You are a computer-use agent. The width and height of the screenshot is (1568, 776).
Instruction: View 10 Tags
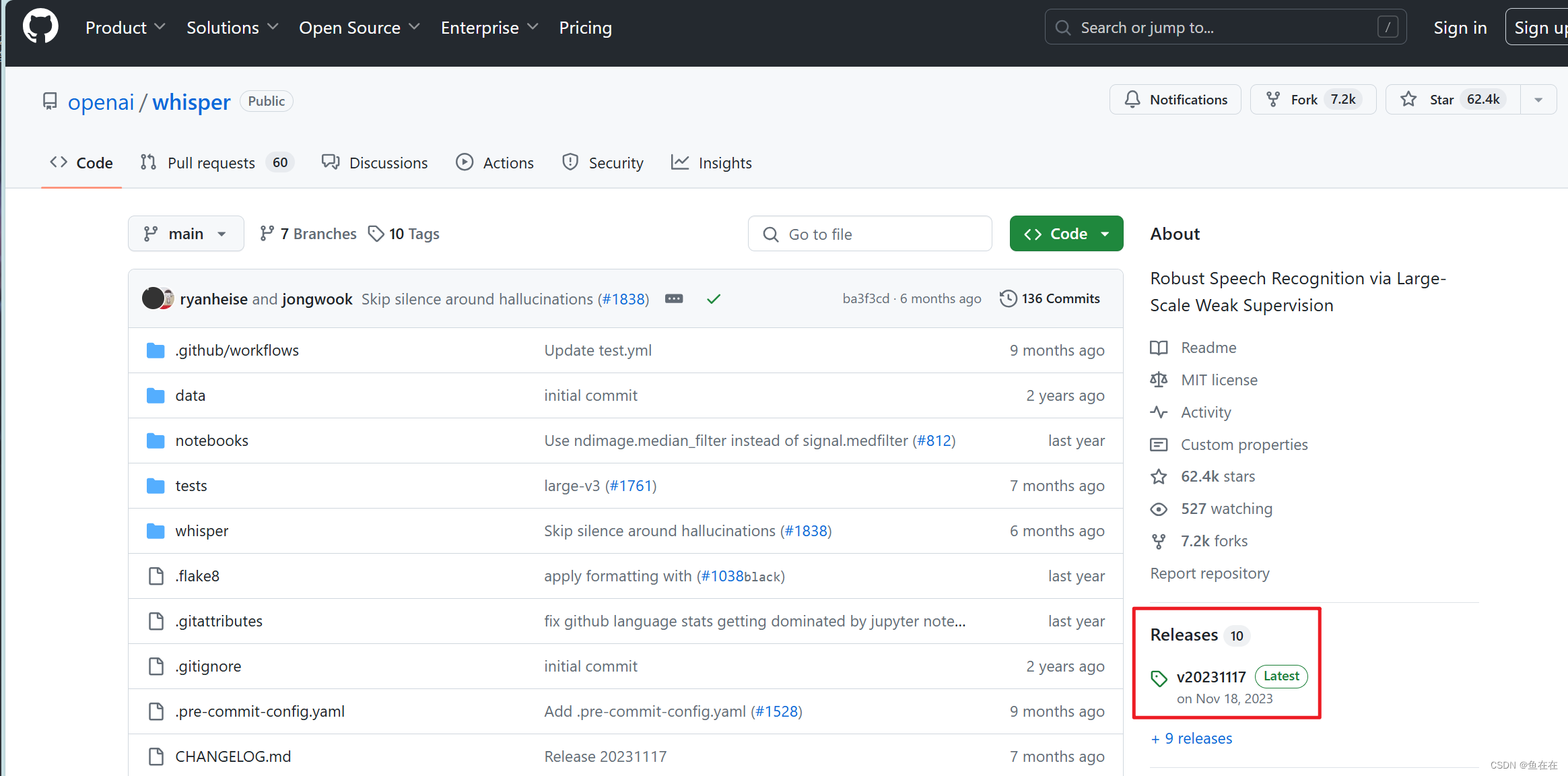(x=404, y=234)
